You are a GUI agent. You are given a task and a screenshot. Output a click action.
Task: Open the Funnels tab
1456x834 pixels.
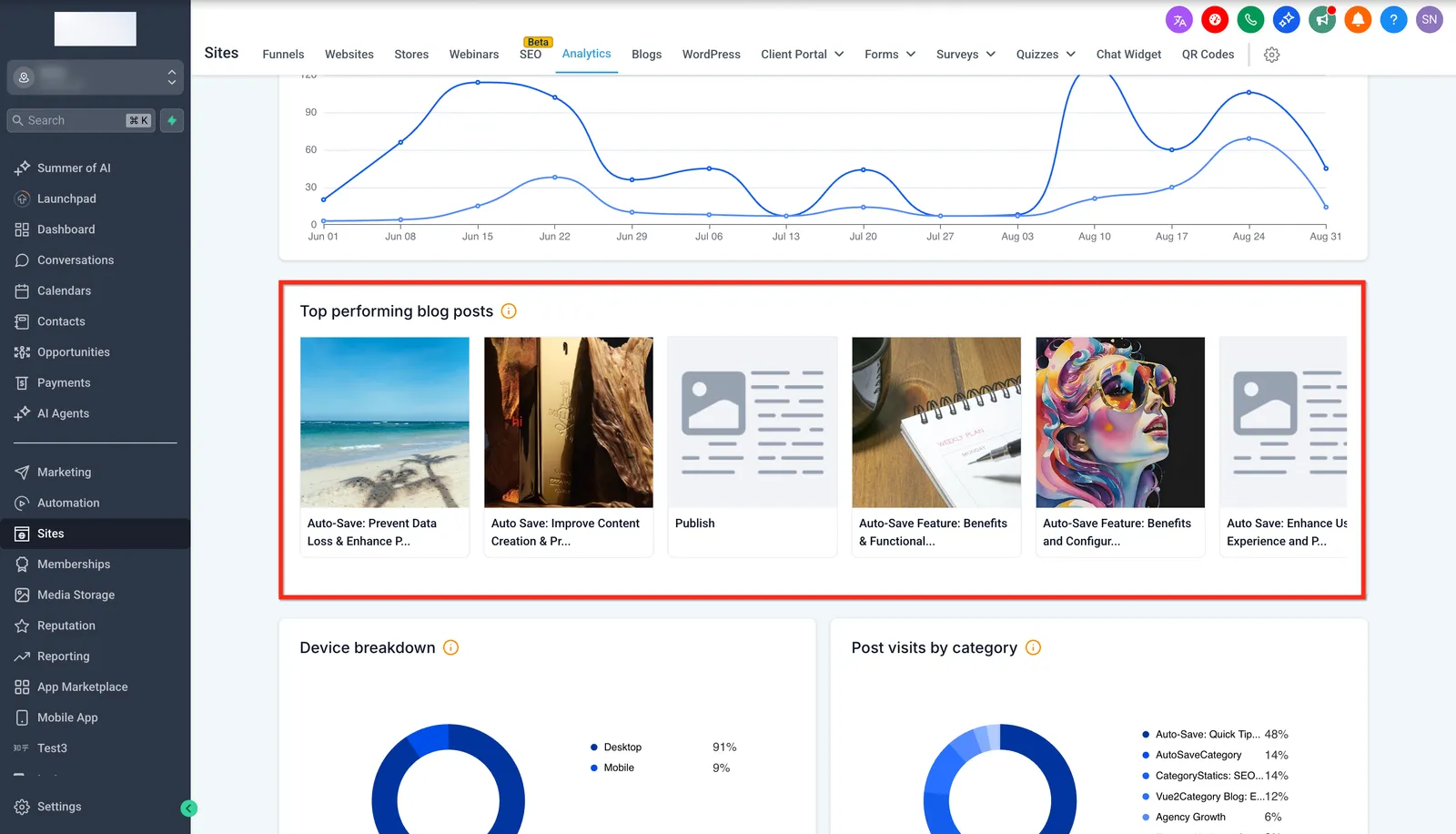[x=283, y=55]
